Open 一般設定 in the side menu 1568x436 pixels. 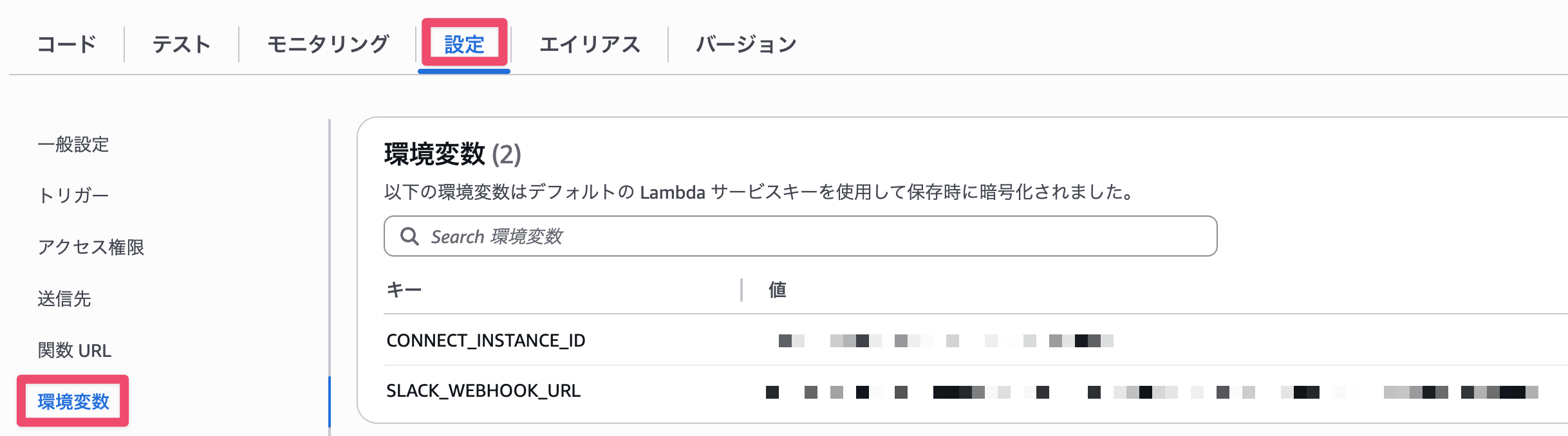click(73, 144)
